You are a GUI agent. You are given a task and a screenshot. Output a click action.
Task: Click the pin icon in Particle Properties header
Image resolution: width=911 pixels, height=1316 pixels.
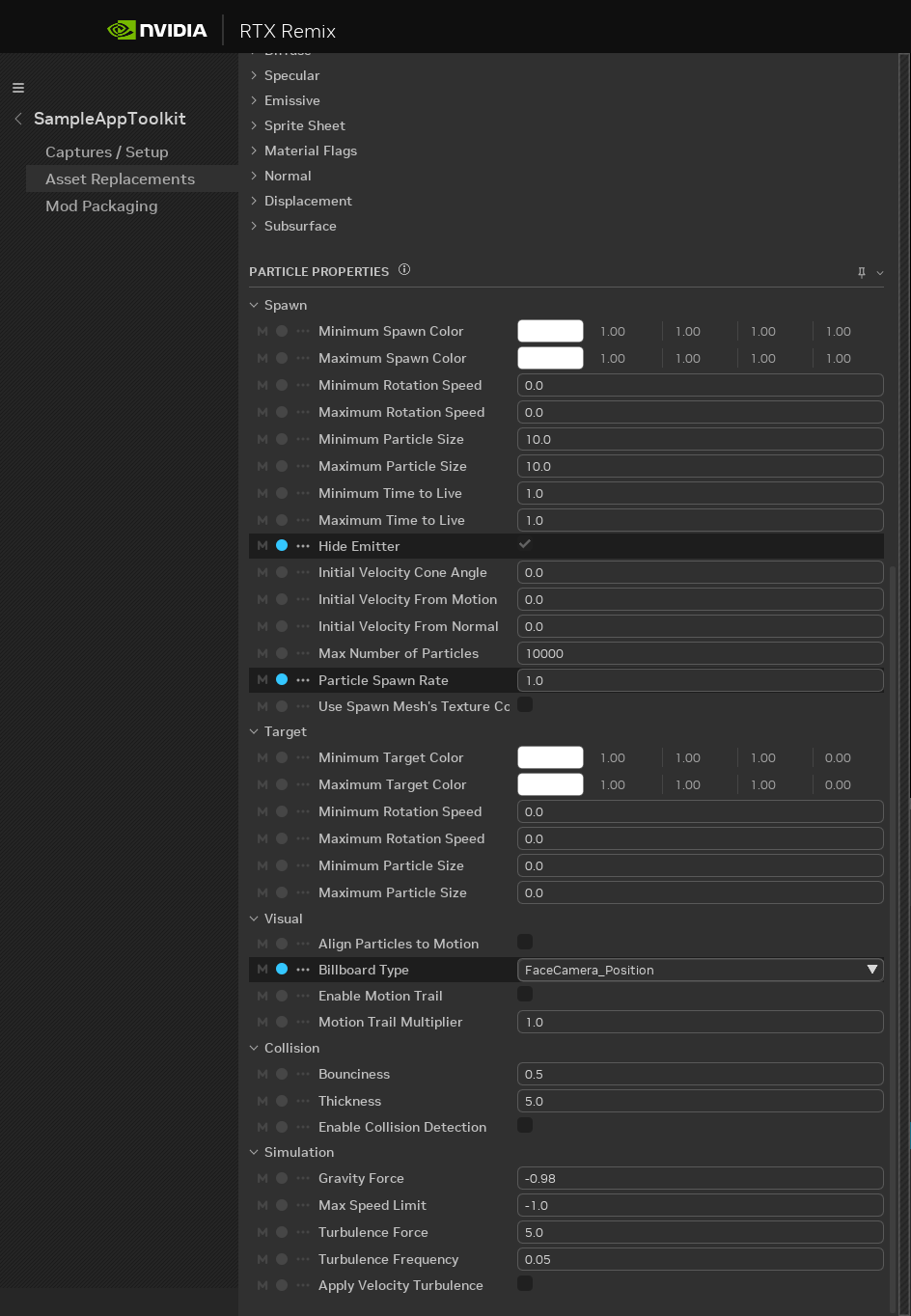(x=862, y=273)
